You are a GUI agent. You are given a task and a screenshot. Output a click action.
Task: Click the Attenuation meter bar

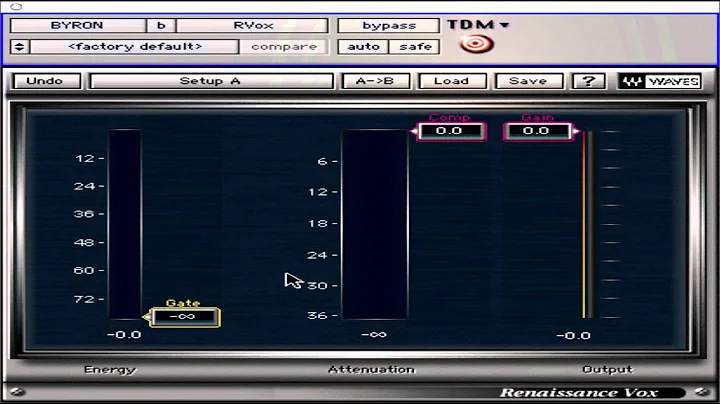(375, 224)
